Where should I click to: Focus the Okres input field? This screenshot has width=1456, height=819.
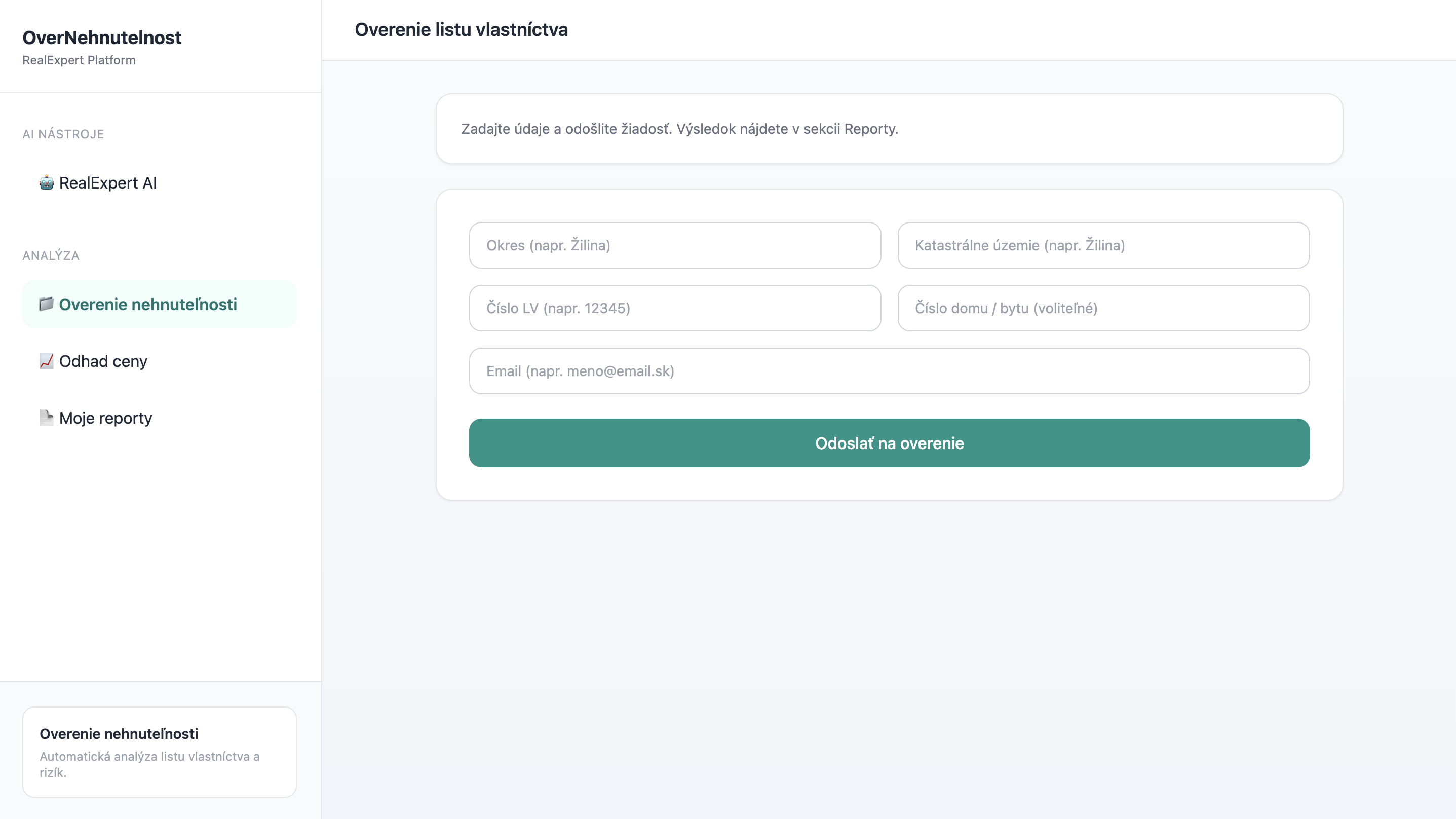tap(675, 245)
